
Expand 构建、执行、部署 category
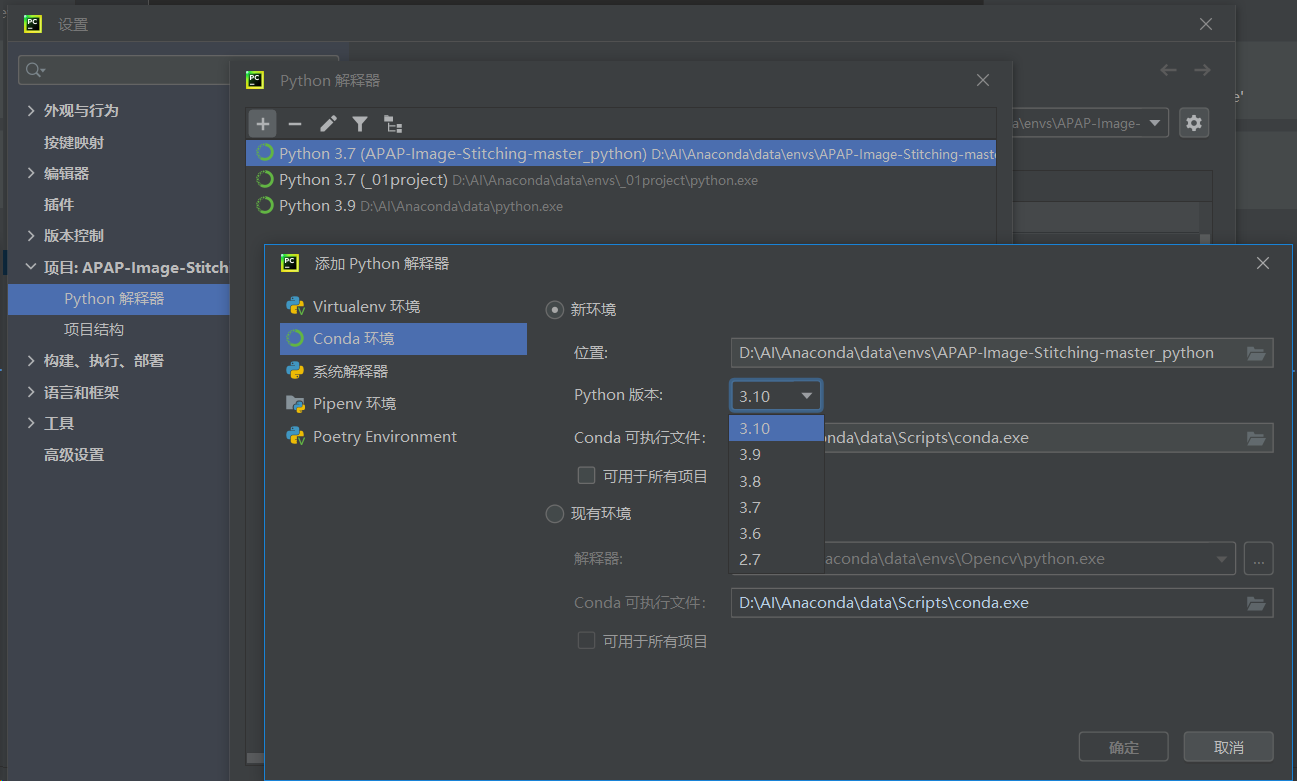[x=31, y=361]
